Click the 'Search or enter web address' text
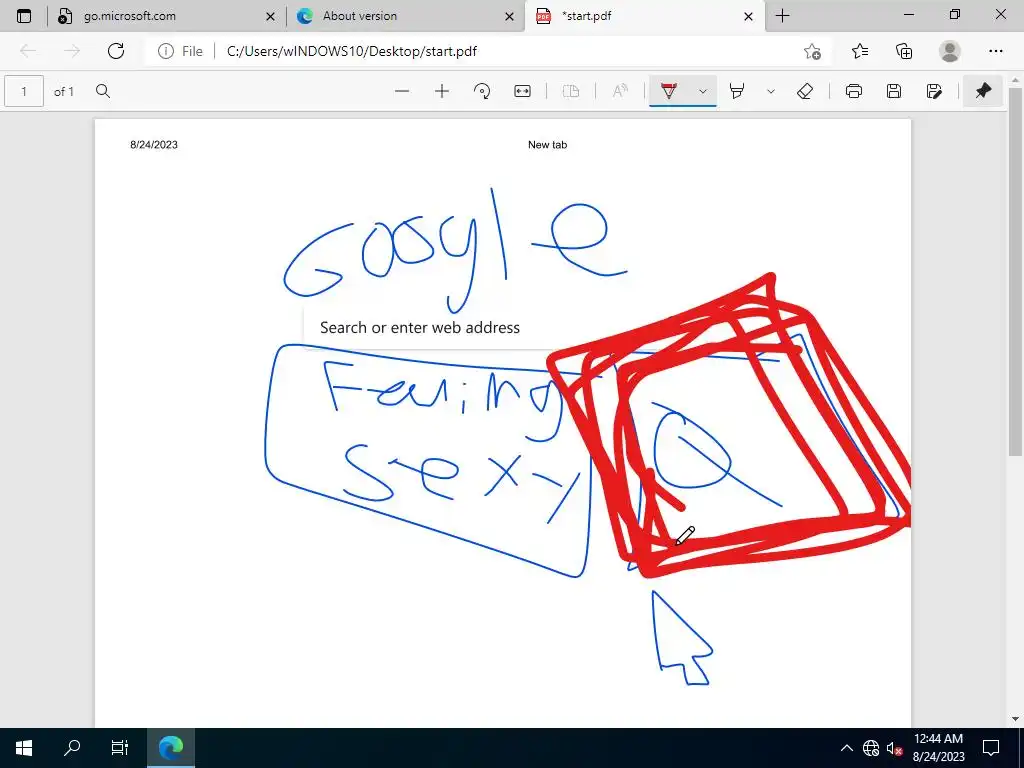 coord(420,328)
